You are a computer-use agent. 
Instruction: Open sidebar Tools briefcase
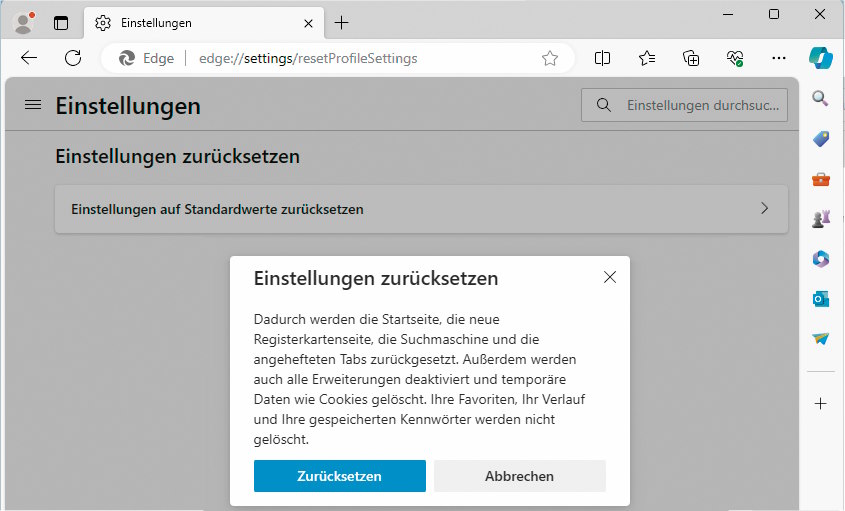pos(821,179)
